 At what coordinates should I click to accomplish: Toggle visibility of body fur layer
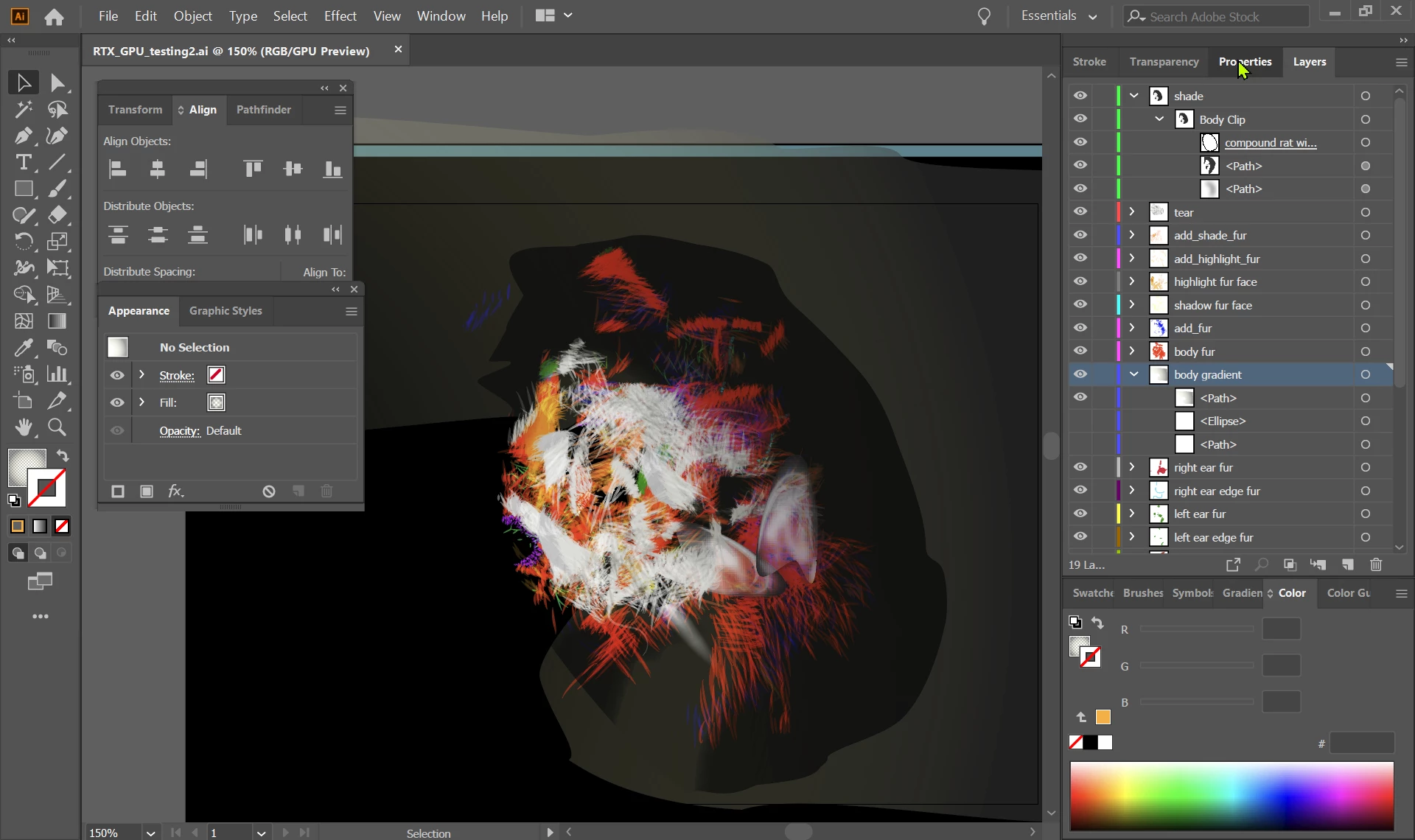coord(1080,351)
